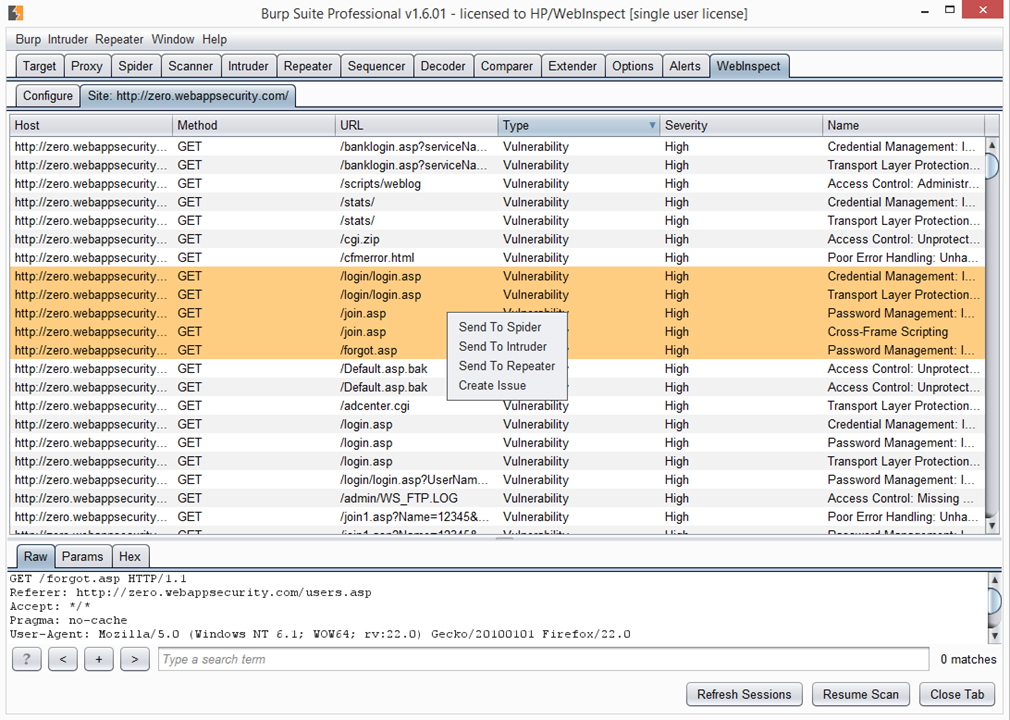Screen dimensions: 1010x720
Task: Switch to the Target tab
Action: coord(39,66)
